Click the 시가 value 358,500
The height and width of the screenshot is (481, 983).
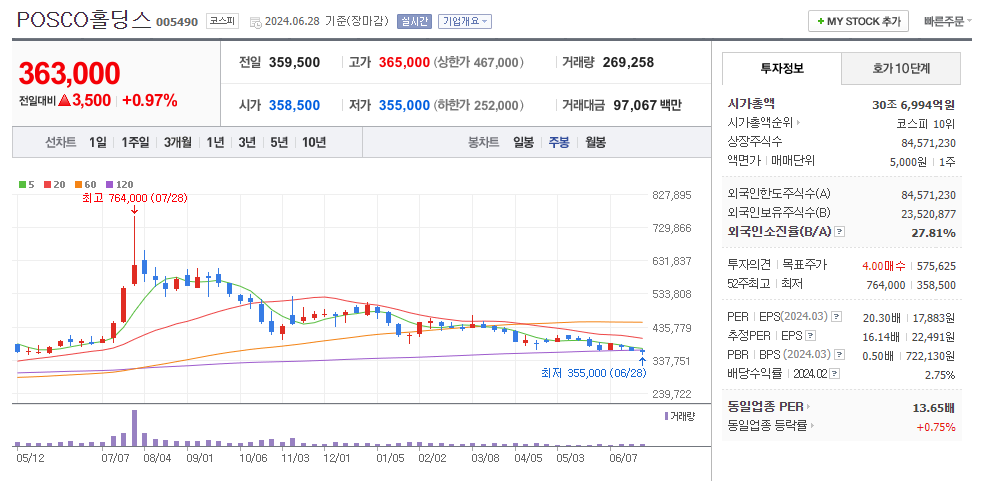tap(295, 105)
